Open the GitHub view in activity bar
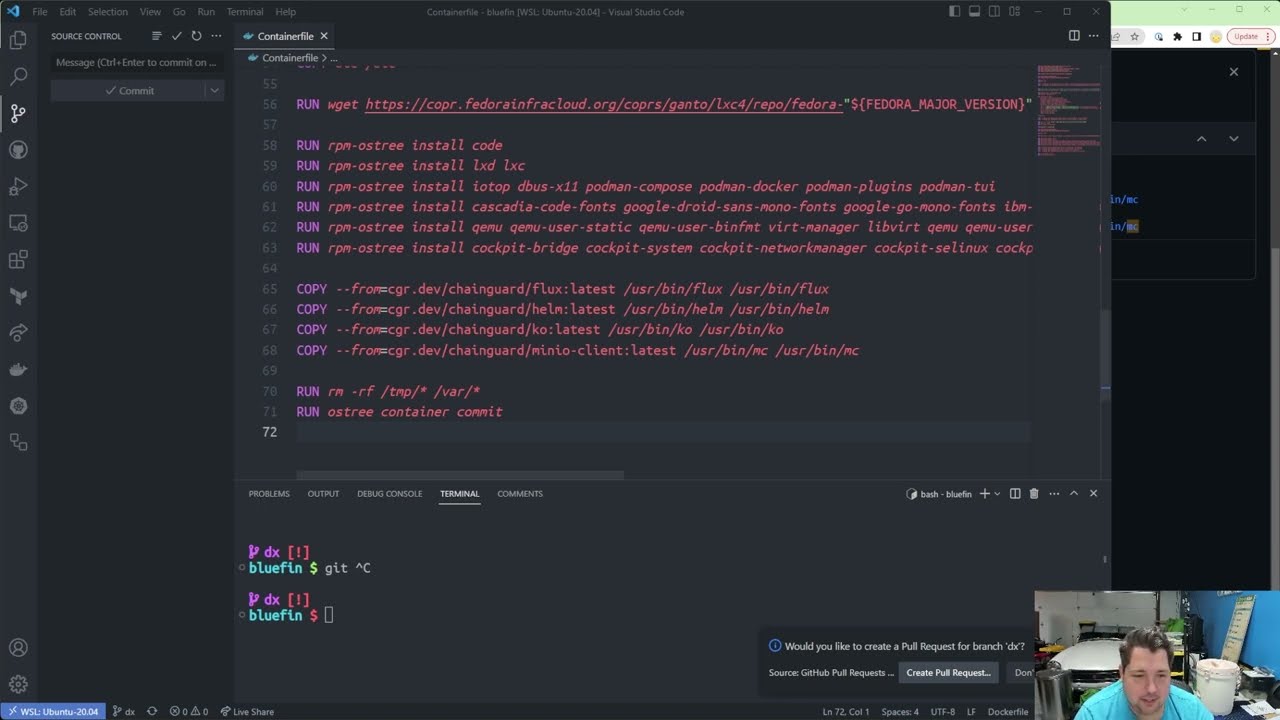The width and height of the screenshot is (1280, 720). point(18,150)
